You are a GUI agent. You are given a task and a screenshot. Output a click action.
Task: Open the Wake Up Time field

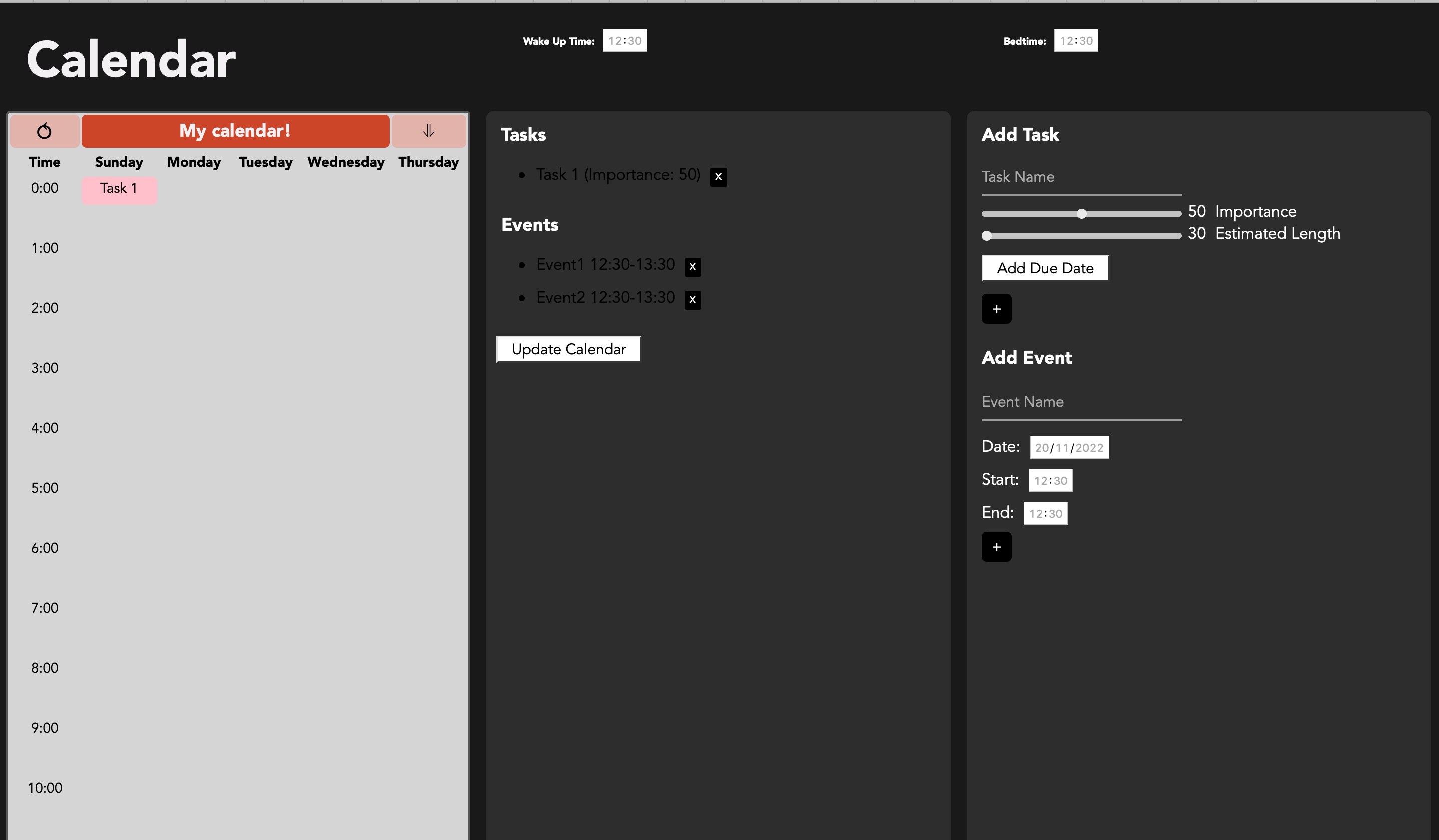click(624, 41)
